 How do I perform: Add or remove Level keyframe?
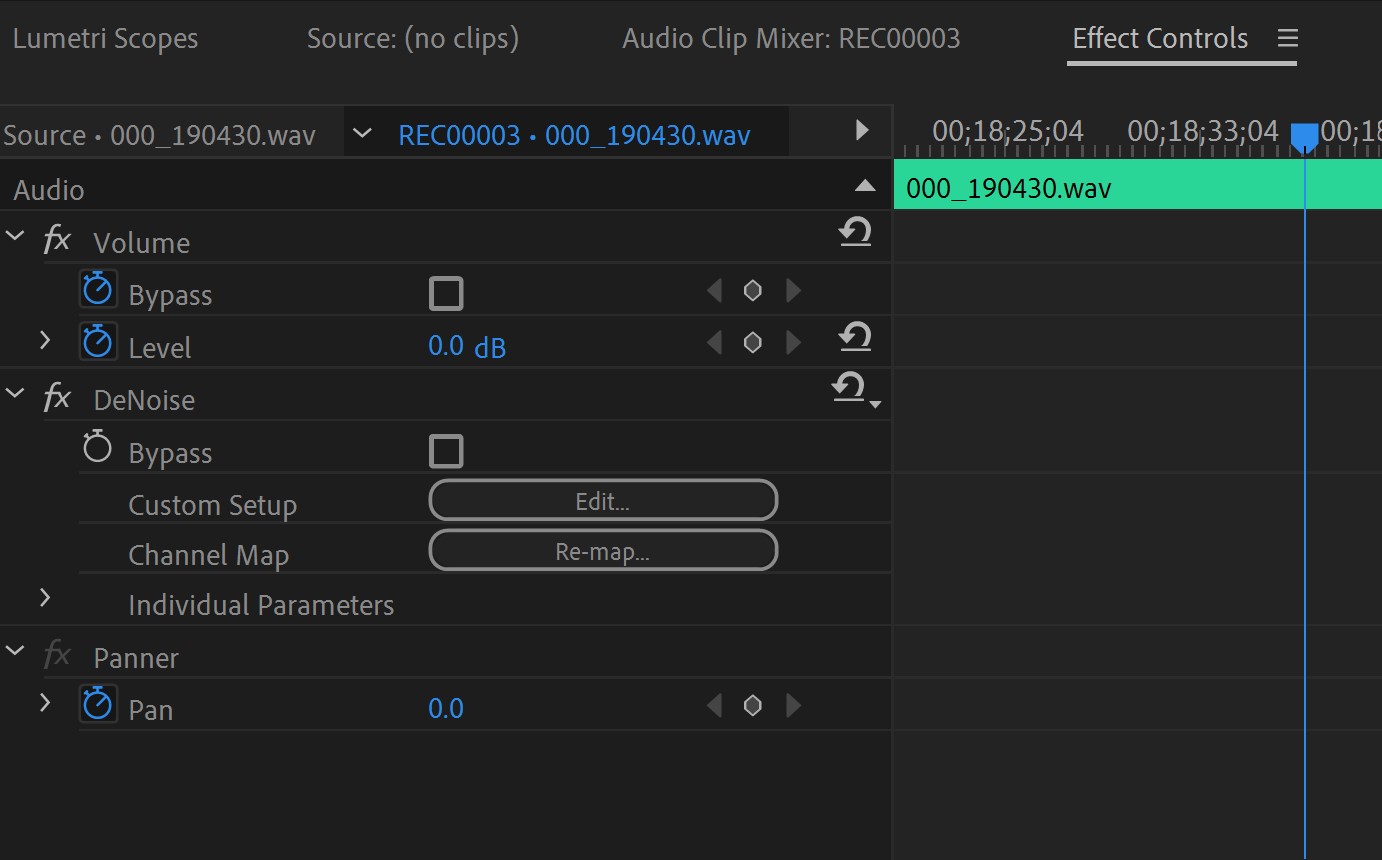[753, 343]
